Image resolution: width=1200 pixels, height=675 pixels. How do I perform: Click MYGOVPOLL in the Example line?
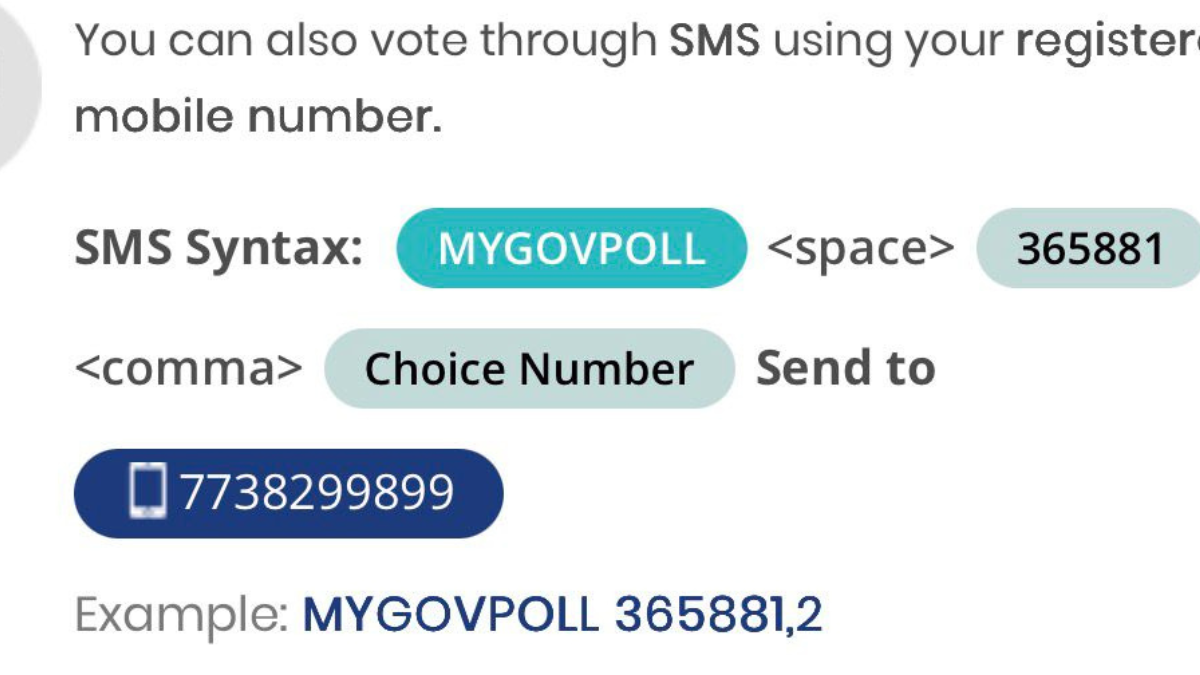tap(450, 614)
